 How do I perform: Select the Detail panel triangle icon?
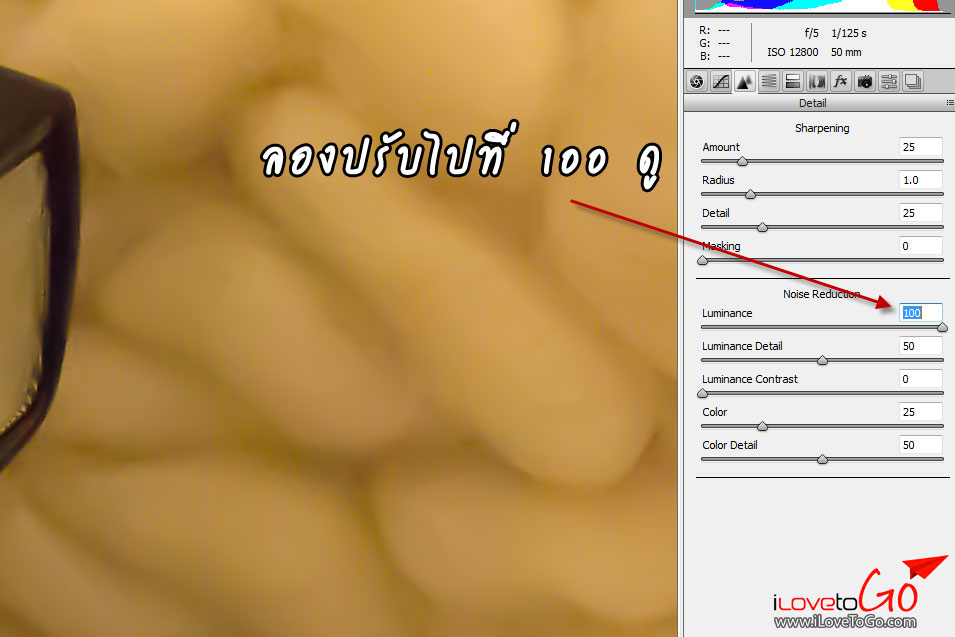(745, 81)
